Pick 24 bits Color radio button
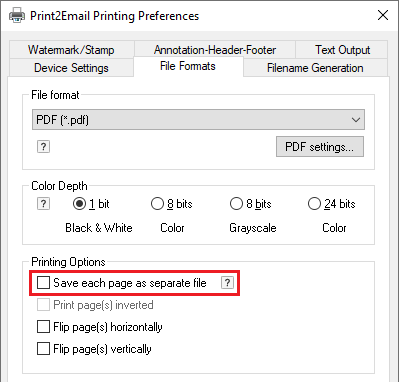This screenshot has width=399, height=382. (x=314, y=204)
